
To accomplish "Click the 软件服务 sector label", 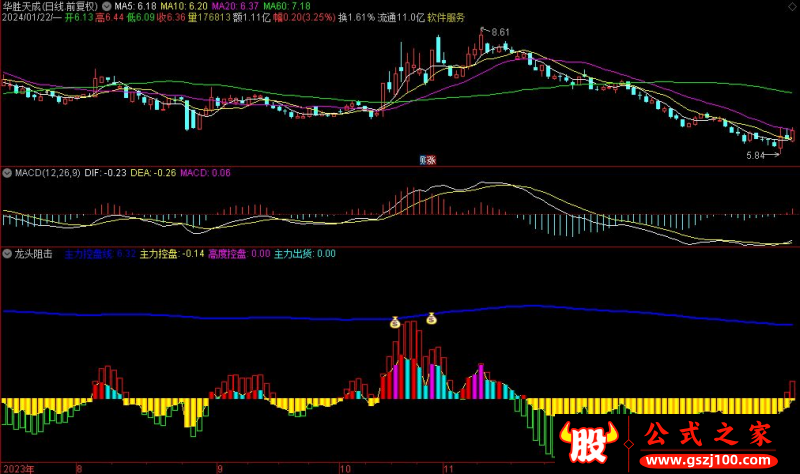I will pos(445,18).
